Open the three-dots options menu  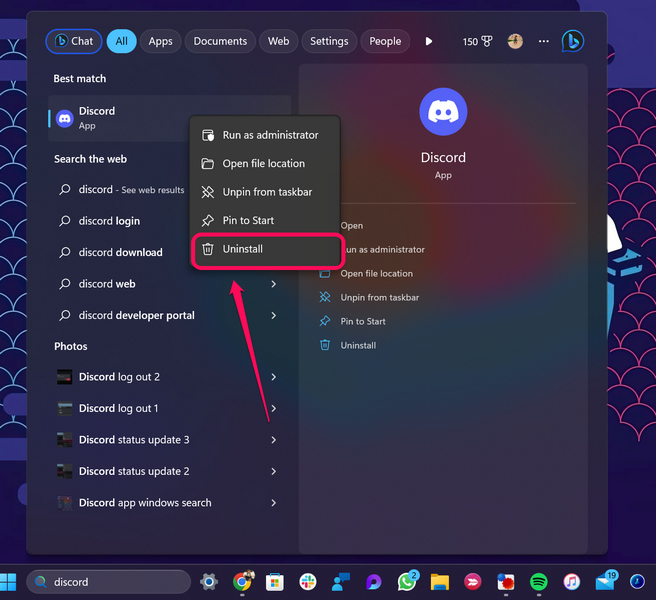544,41
